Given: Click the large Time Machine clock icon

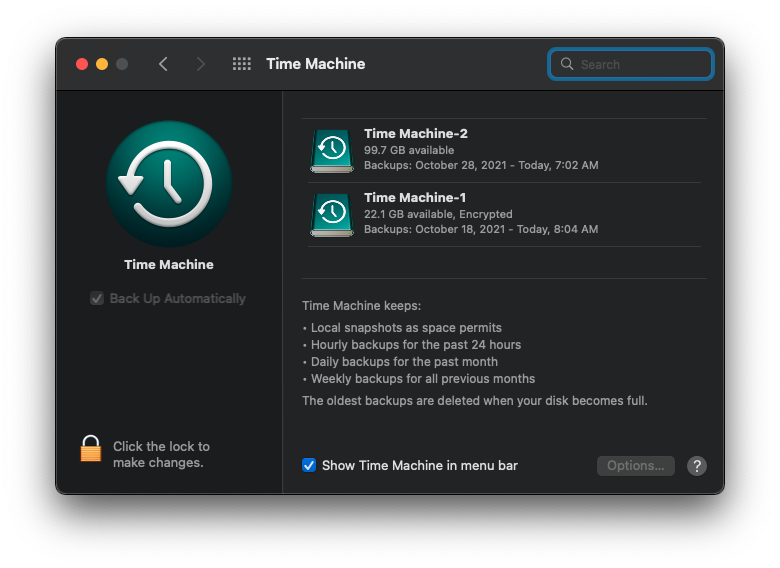Looking at the screenshot, I should pos(169,184).
